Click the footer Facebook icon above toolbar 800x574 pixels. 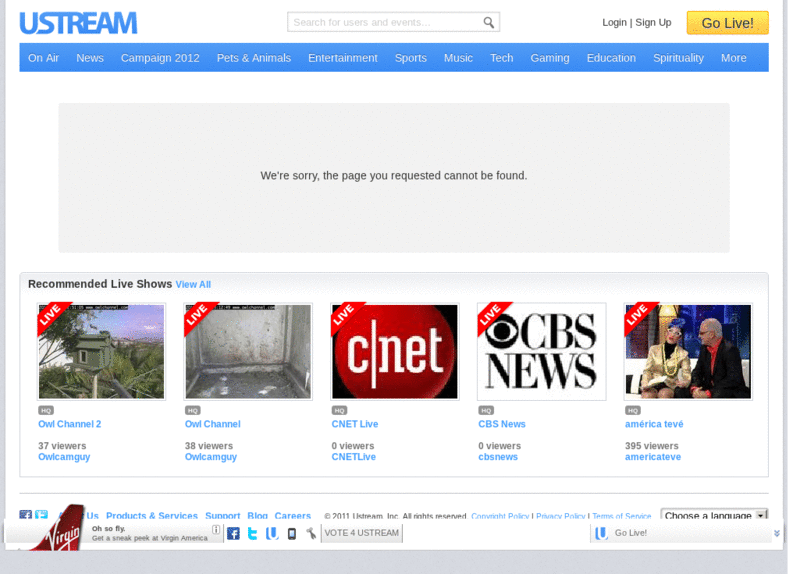(x=26, y=514)
